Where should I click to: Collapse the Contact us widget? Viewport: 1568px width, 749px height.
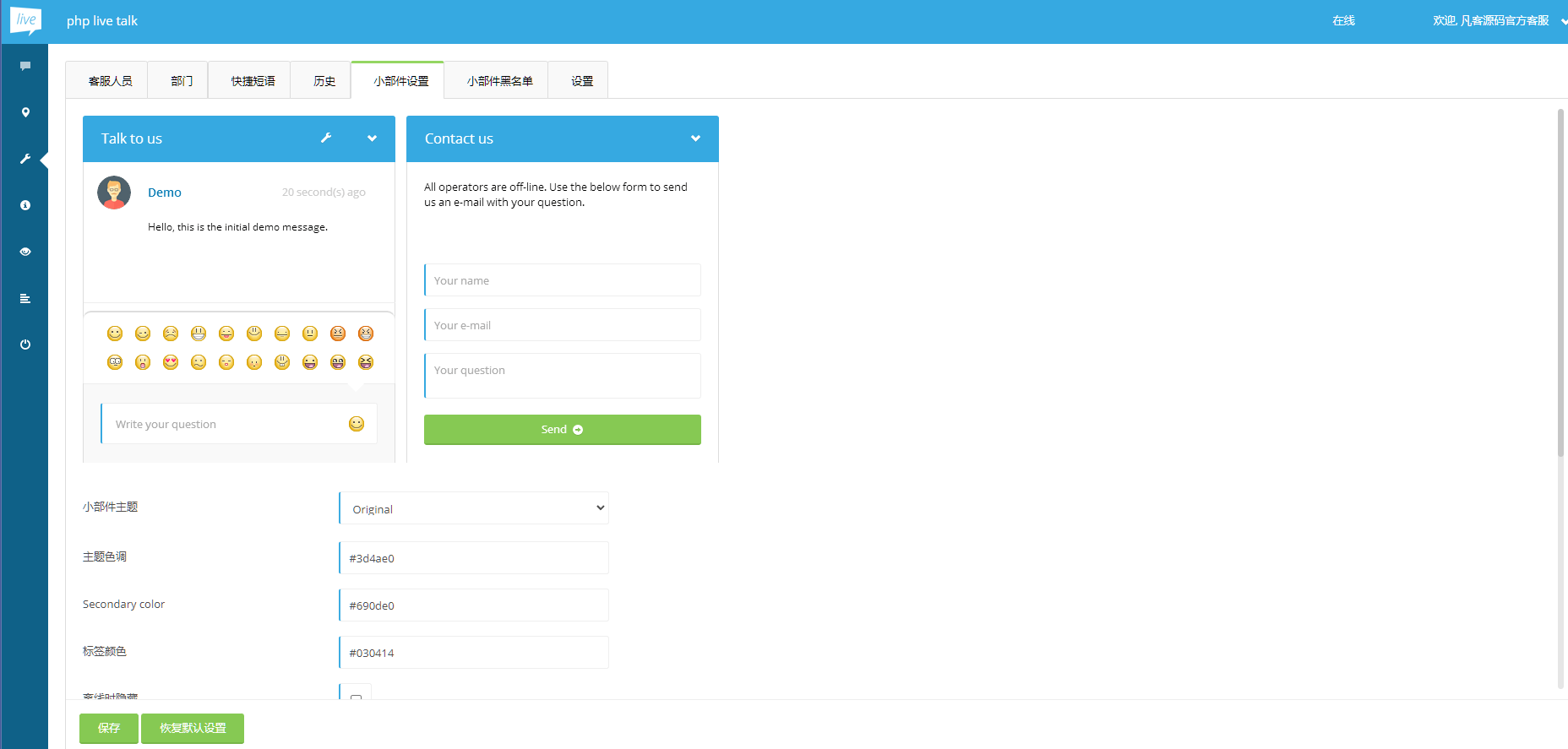tap(695, 138)
